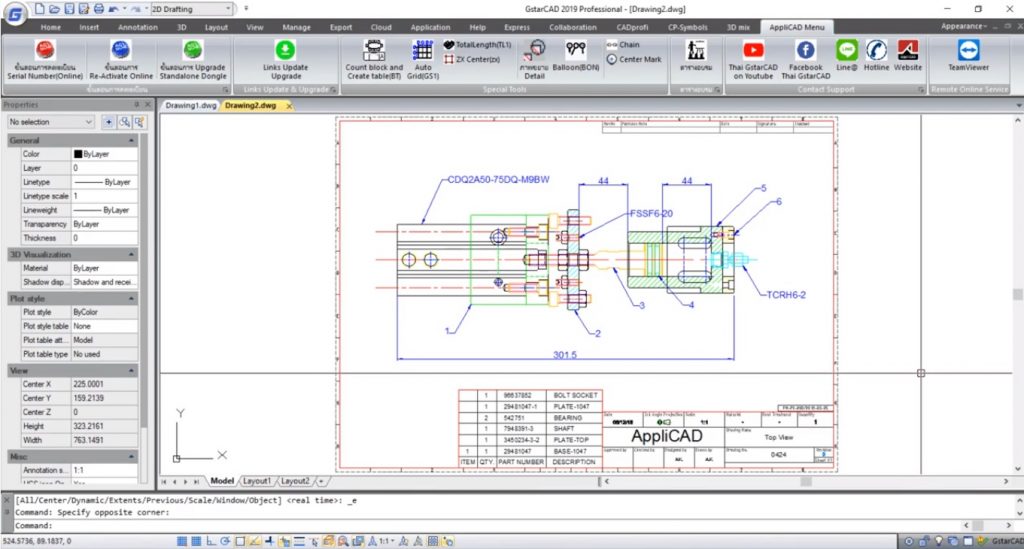Select the Chain tool
Viewport: 1024px width, 549px height.
pos(623,44)
